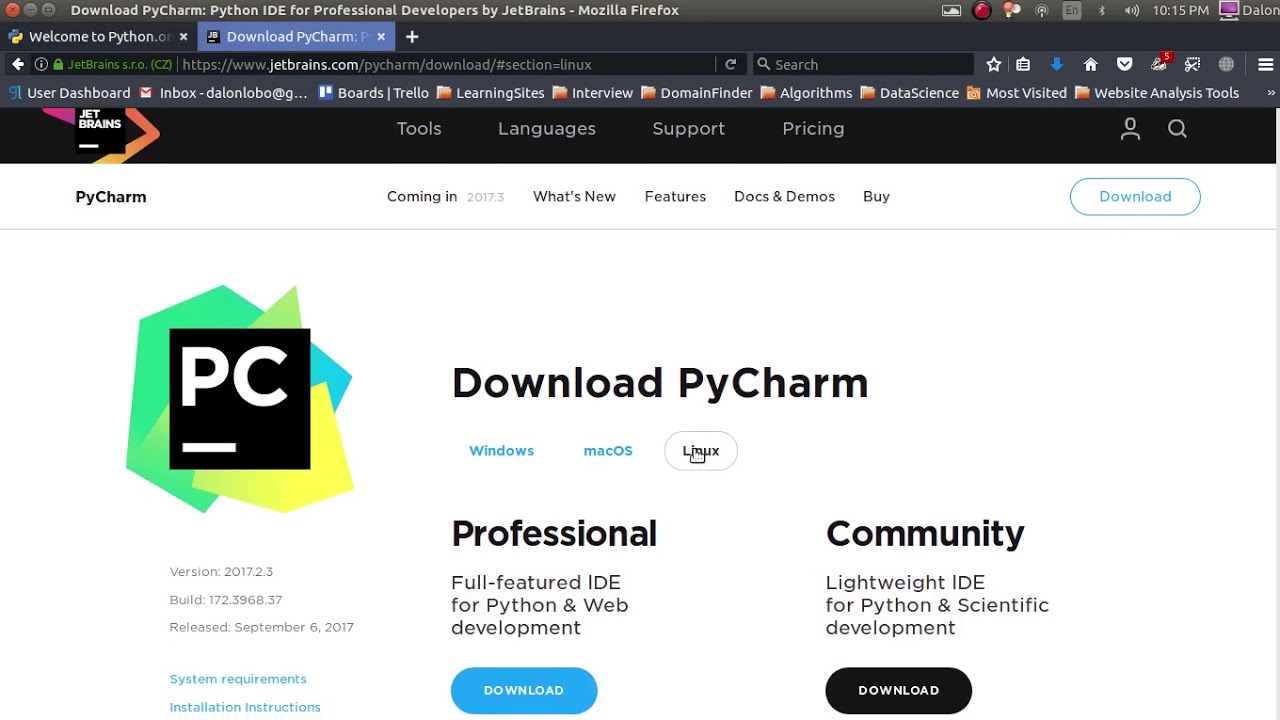
Task: Open the Firefox Screenshots scissors icon
Action: click(1192, 64)
